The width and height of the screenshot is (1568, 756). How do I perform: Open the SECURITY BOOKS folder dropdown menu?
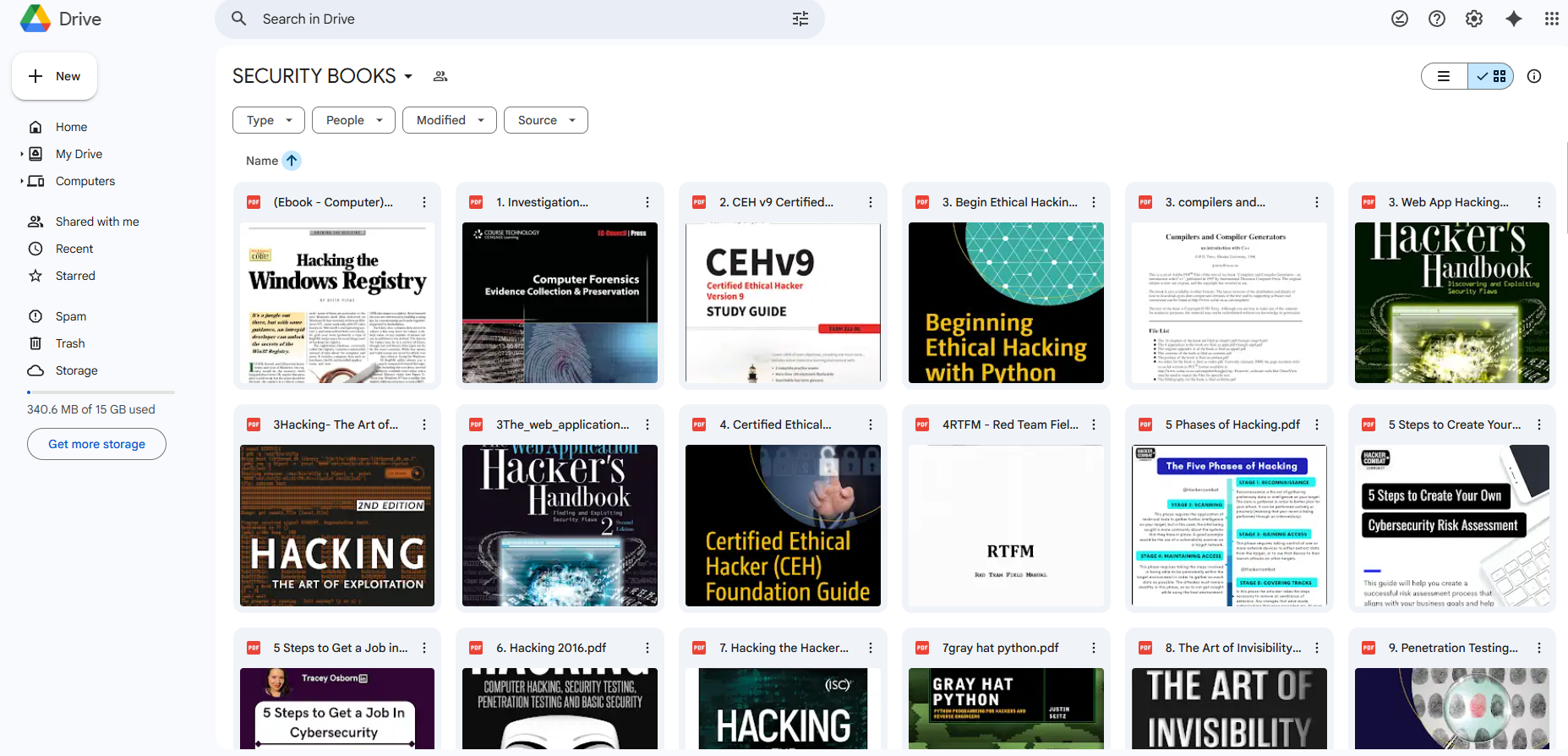[408, 76]
